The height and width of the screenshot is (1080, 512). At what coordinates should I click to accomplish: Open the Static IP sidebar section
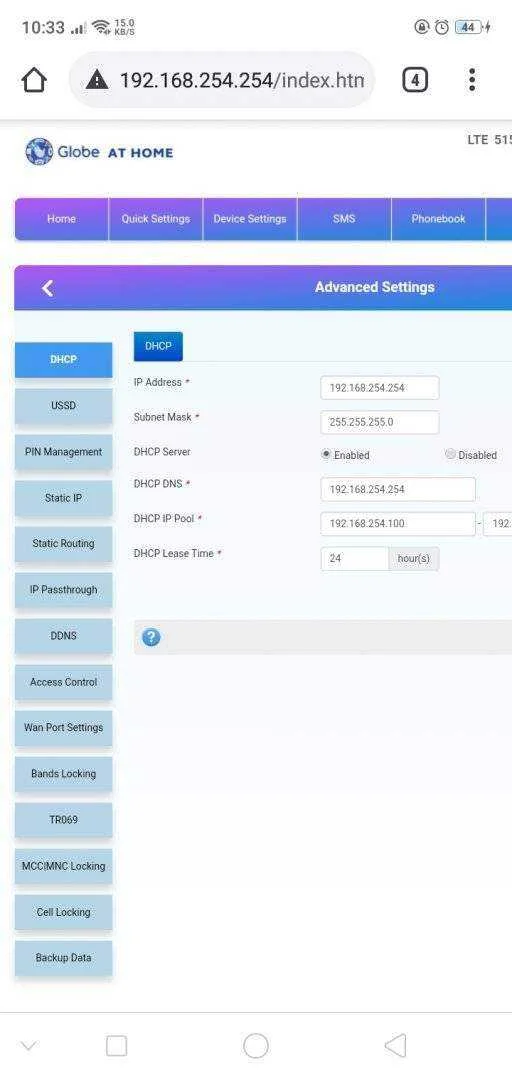tap(63, 498)
